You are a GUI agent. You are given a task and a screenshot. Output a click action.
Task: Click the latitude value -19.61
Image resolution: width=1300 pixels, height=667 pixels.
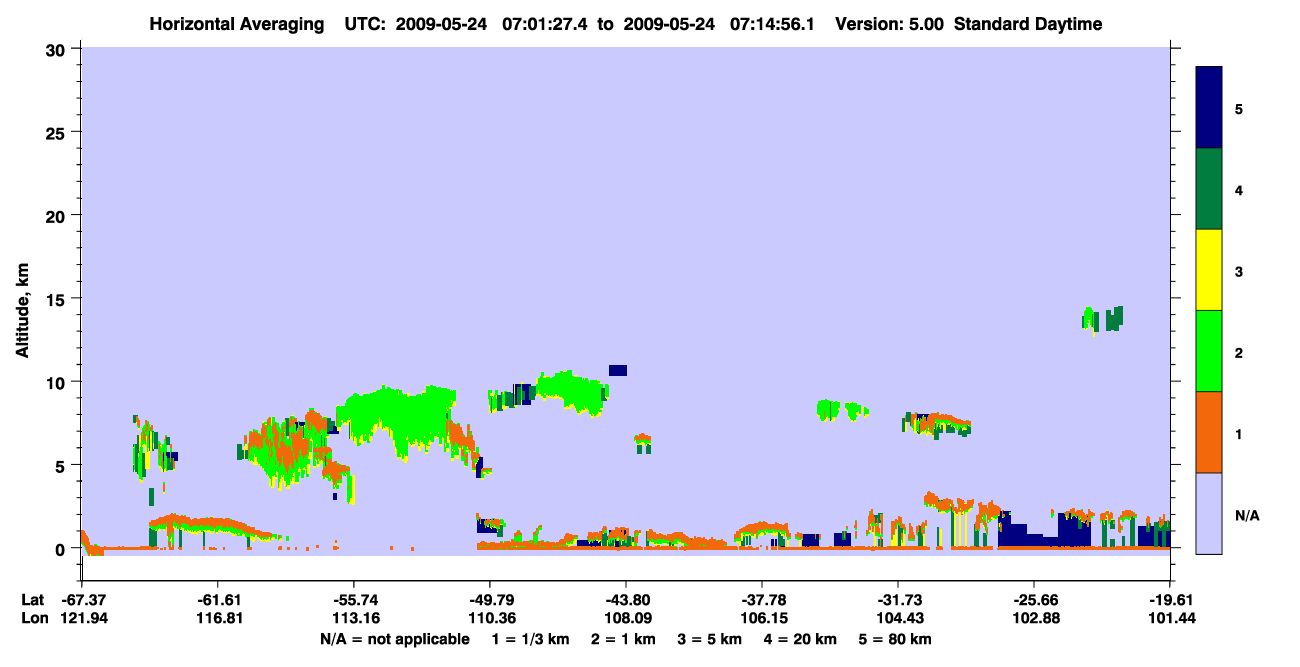[1170, 600]
